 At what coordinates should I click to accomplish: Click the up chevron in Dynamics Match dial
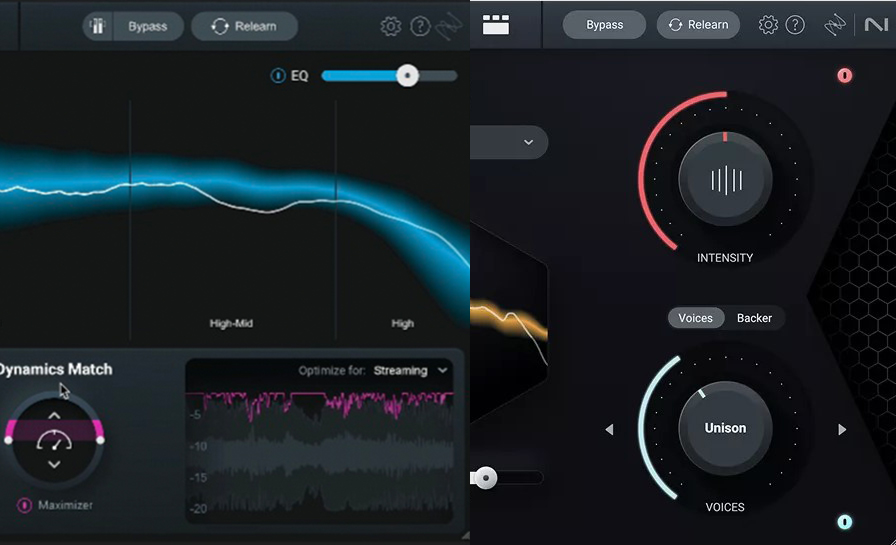point(54,415)
